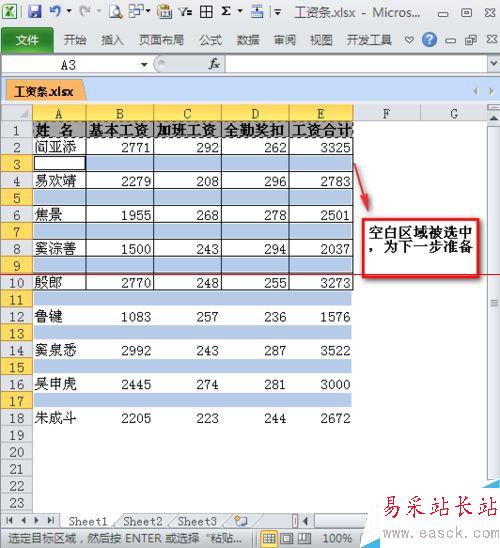500x548 pixels.
Task: Go to next sheet navigation arrow
Action: [x=36, y=520]
